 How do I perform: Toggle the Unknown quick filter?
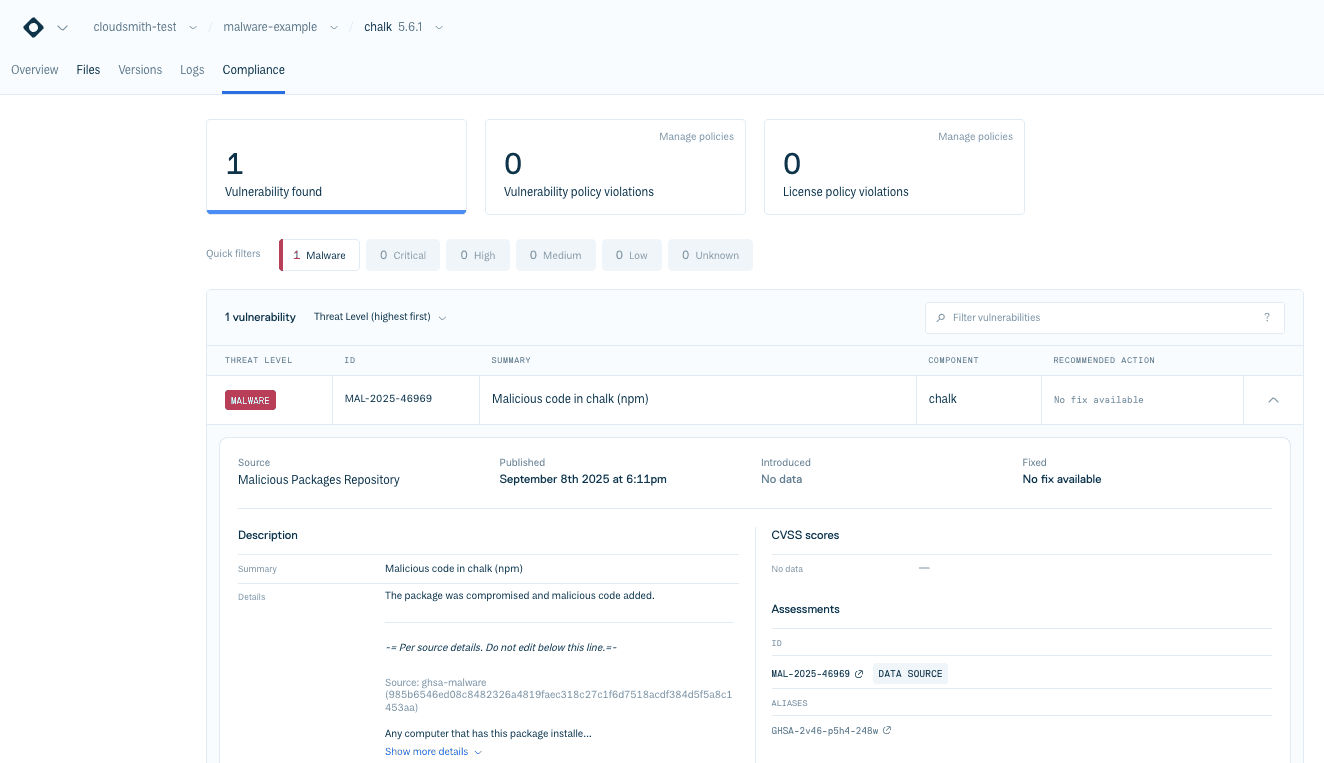710,255
